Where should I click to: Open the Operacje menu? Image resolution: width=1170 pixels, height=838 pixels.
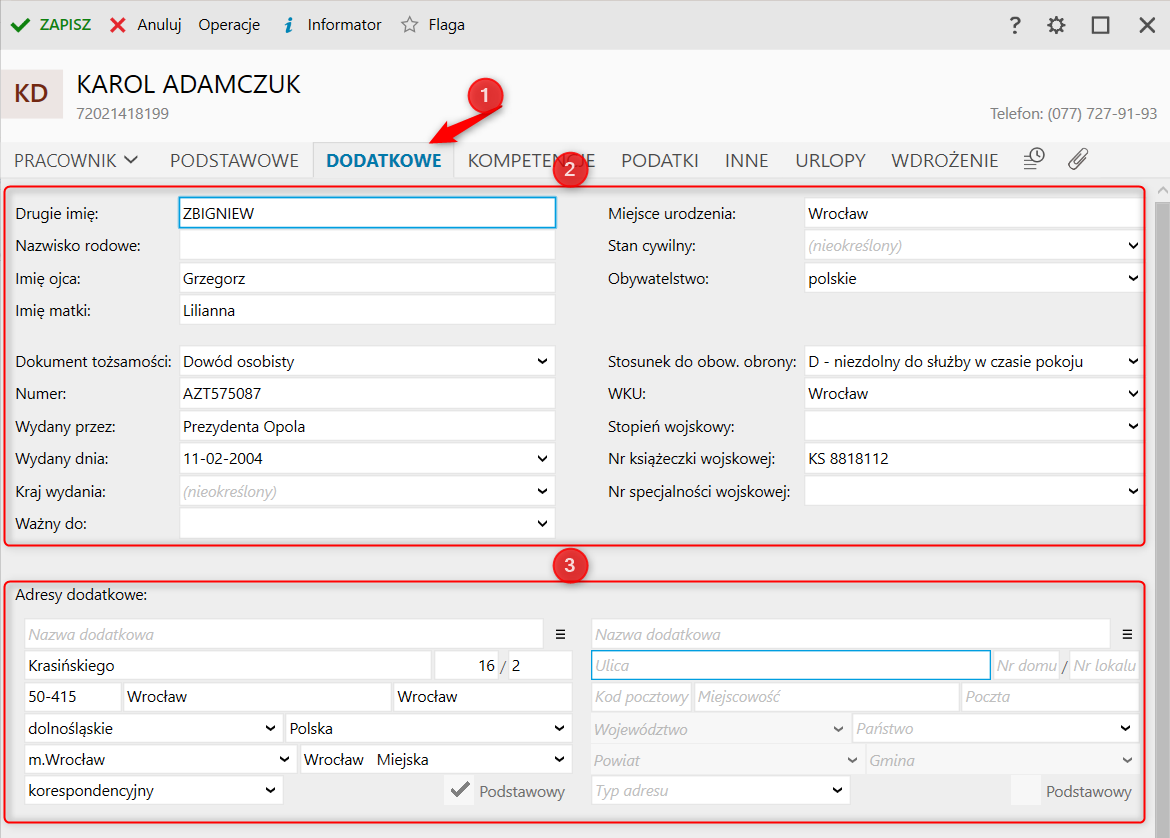tap(229, 25)
